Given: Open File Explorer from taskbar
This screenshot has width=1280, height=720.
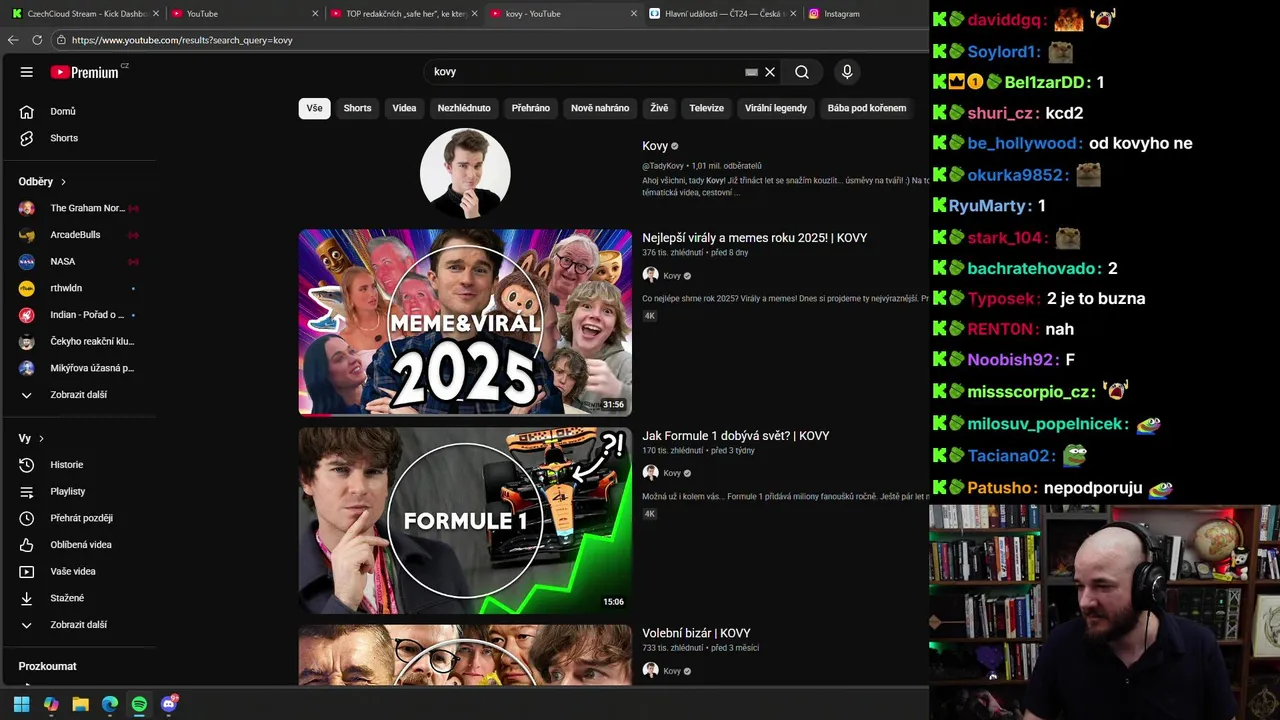Looking at the screenshot, I should 80,704.
